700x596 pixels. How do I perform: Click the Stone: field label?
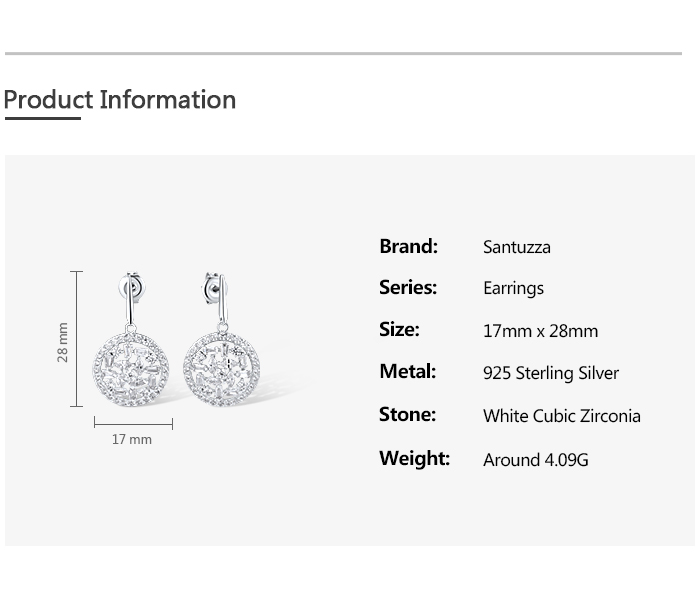407,414
